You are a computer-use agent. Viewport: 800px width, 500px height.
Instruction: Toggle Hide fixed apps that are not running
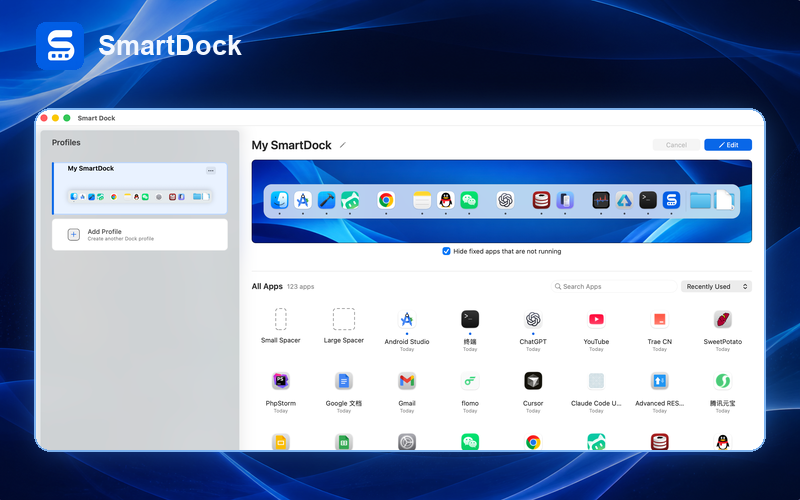[446, 251]
